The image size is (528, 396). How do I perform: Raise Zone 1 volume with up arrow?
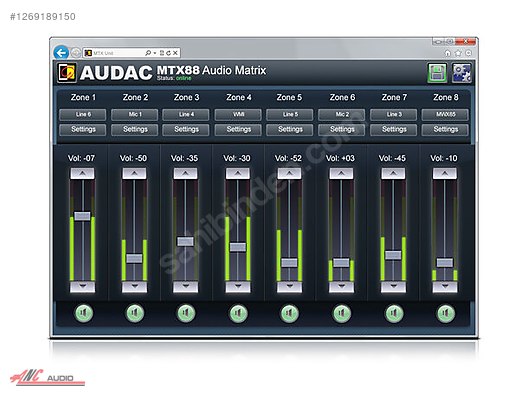(82, 173)
